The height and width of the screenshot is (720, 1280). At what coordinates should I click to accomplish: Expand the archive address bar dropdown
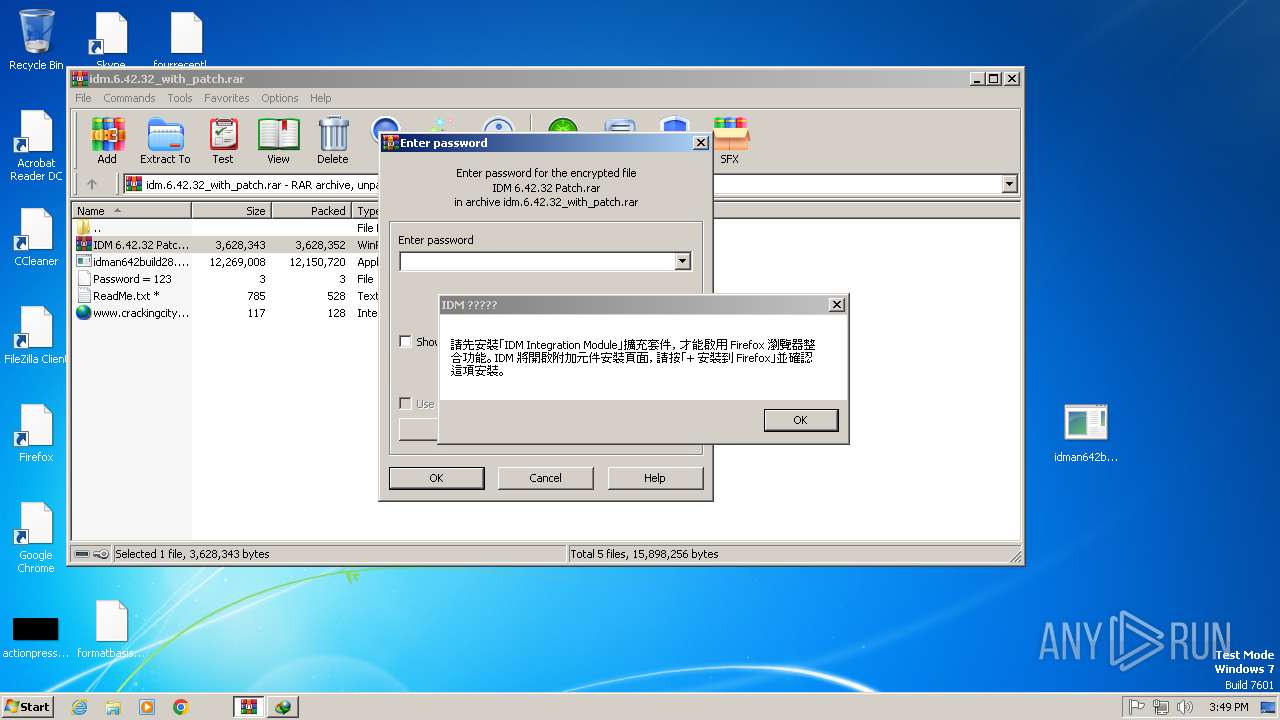coord(1009,184)
